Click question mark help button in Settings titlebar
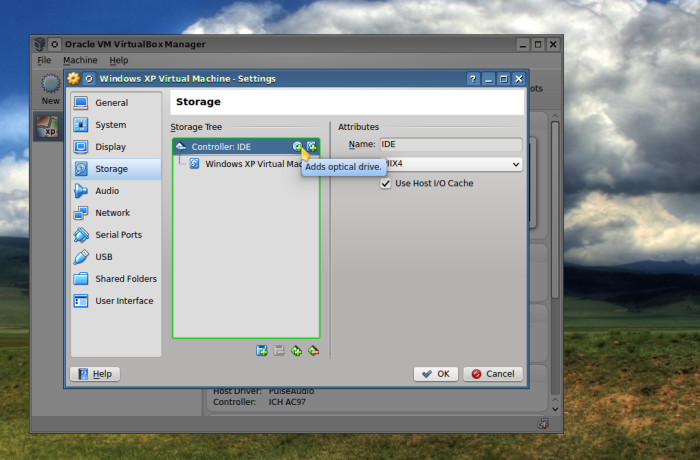Viewport: 700px width, 460px height. tap(473, 79)
